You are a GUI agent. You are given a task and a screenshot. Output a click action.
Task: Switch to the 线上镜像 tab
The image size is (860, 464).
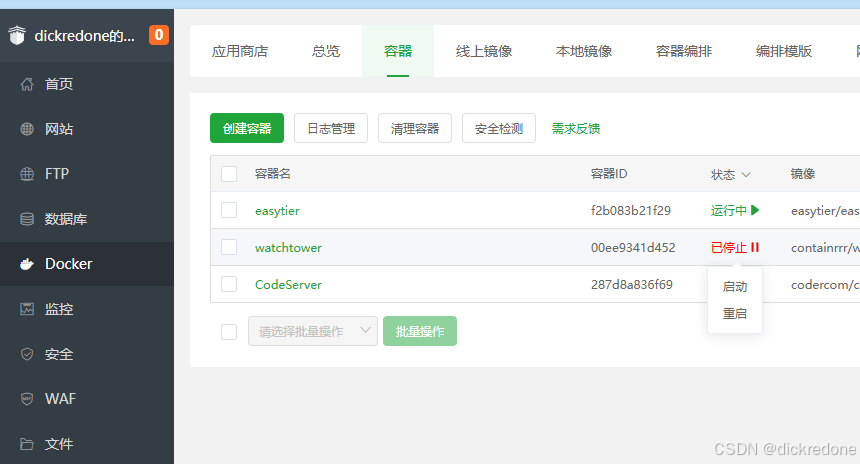pos(484,51)
